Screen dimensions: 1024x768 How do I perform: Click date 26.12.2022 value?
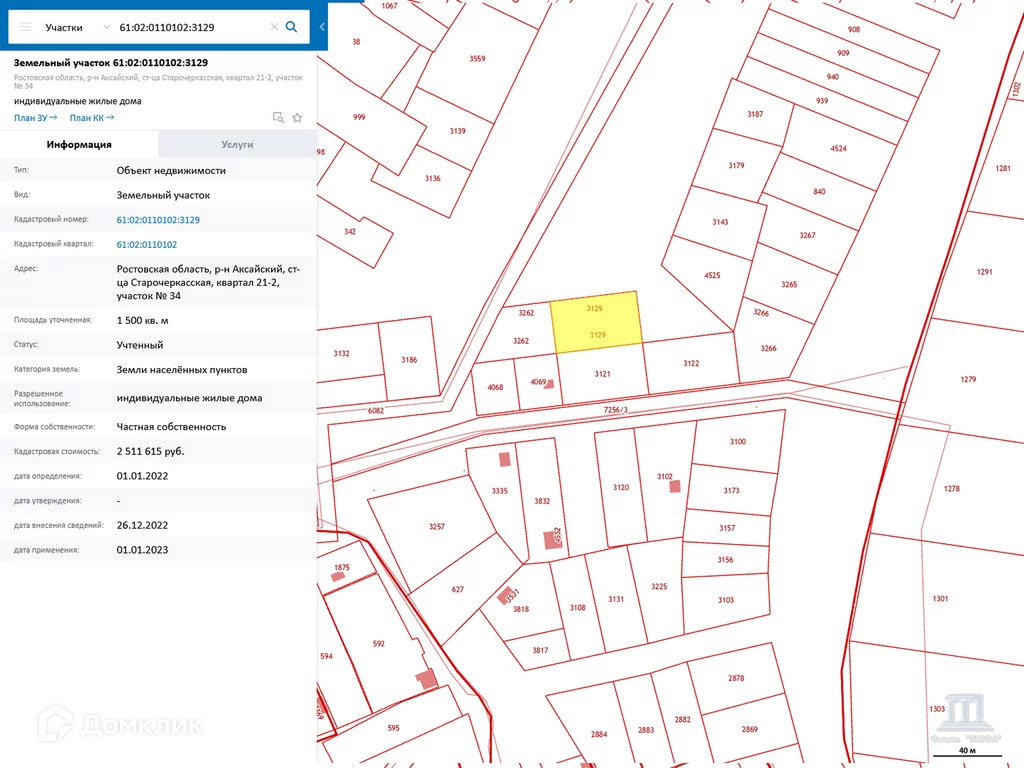pos(142,525)
